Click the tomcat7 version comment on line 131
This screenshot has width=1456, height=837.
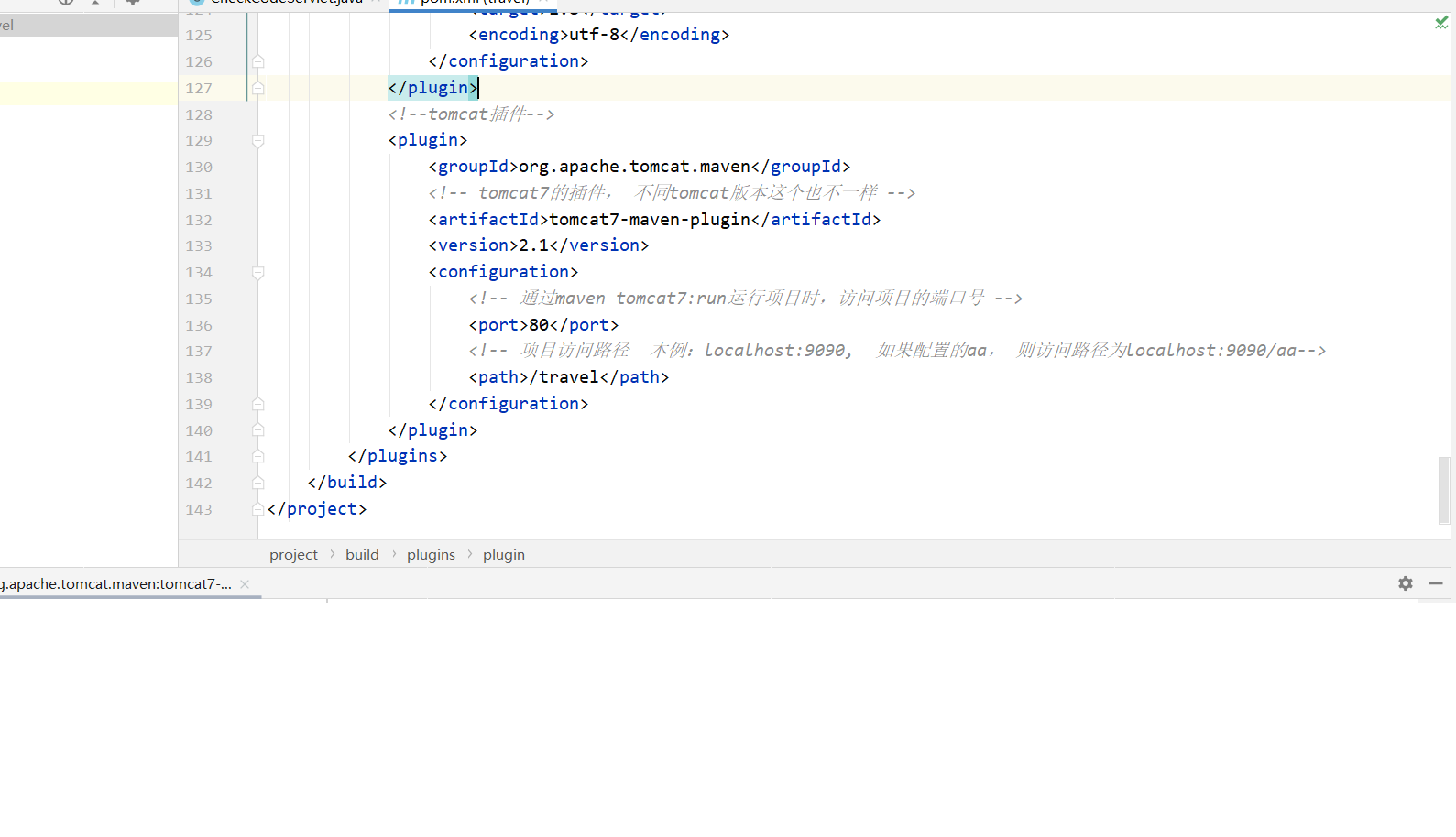tap(672, 193)
